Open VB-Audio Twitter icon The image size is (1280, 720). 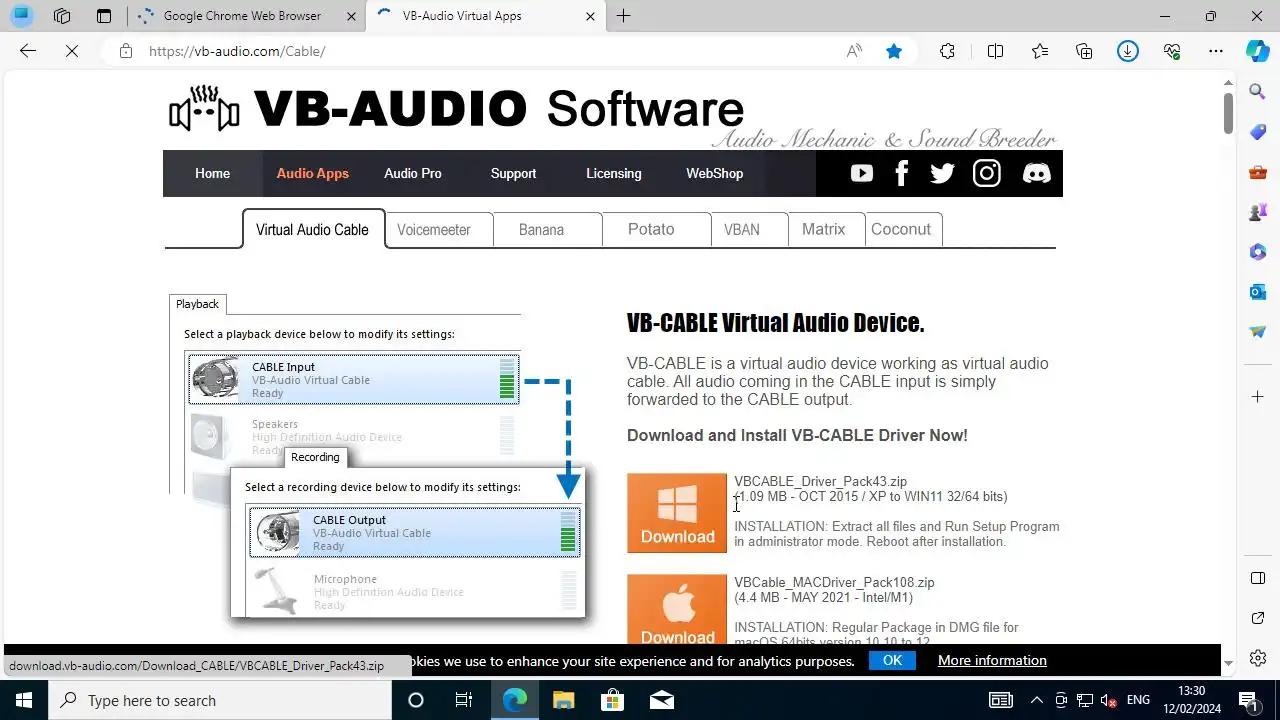tap(942, 174)
